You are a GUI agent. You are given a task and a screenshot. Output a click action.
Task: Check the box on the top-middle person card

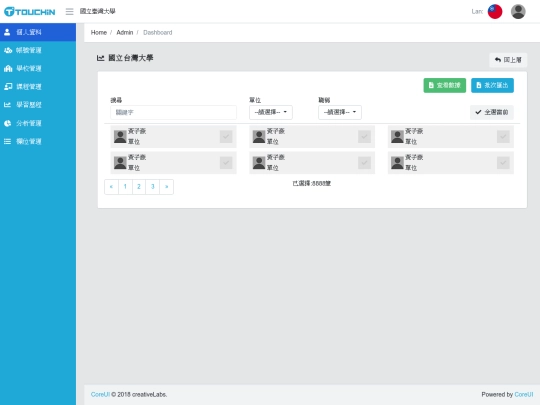[364, 137]
